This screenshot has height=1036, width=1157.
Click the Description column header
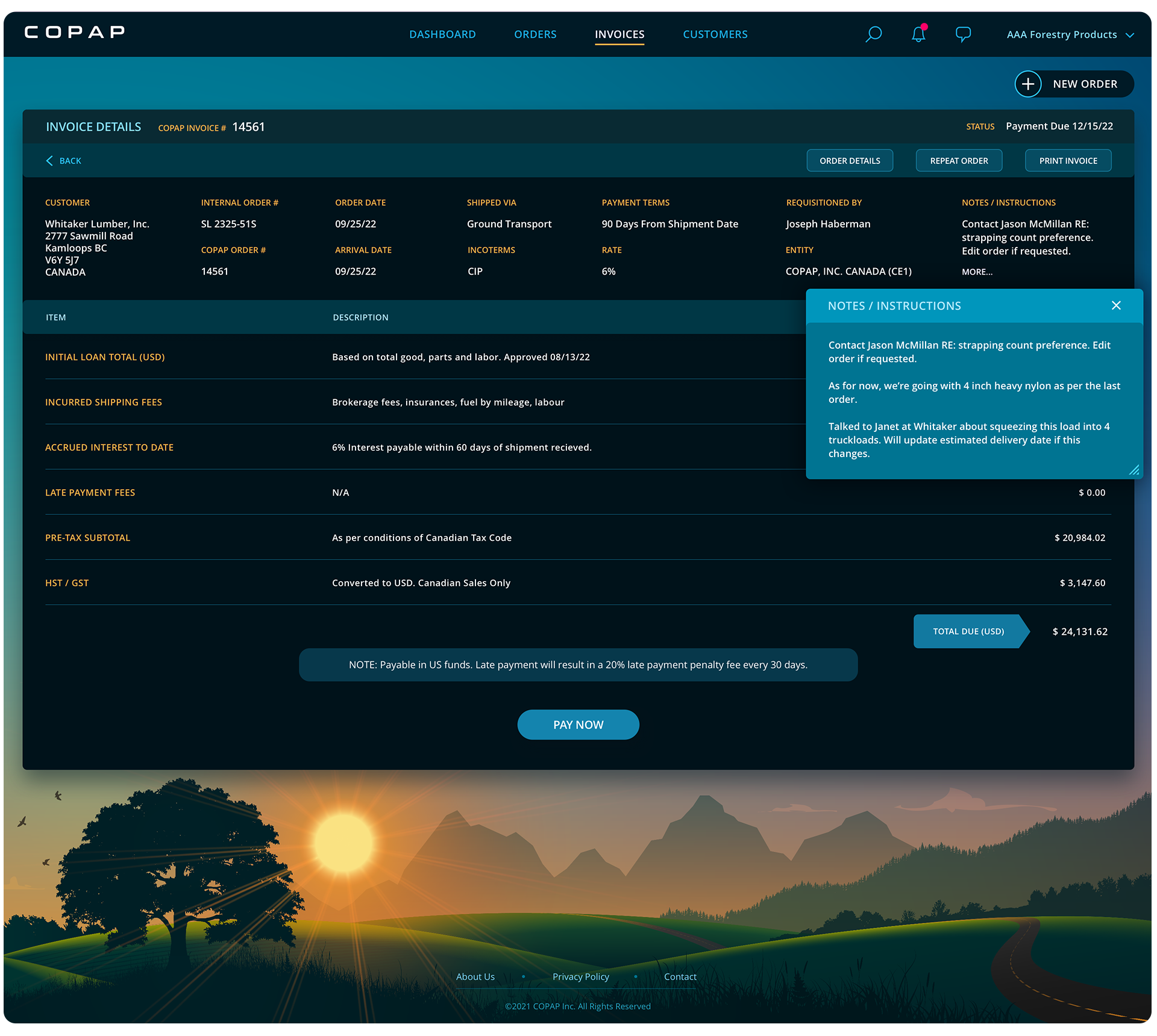(x=360, y=317)
